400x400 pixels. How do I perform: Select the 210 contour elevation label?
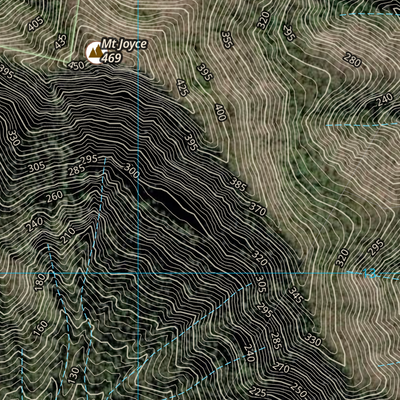(x=68, y=236)
